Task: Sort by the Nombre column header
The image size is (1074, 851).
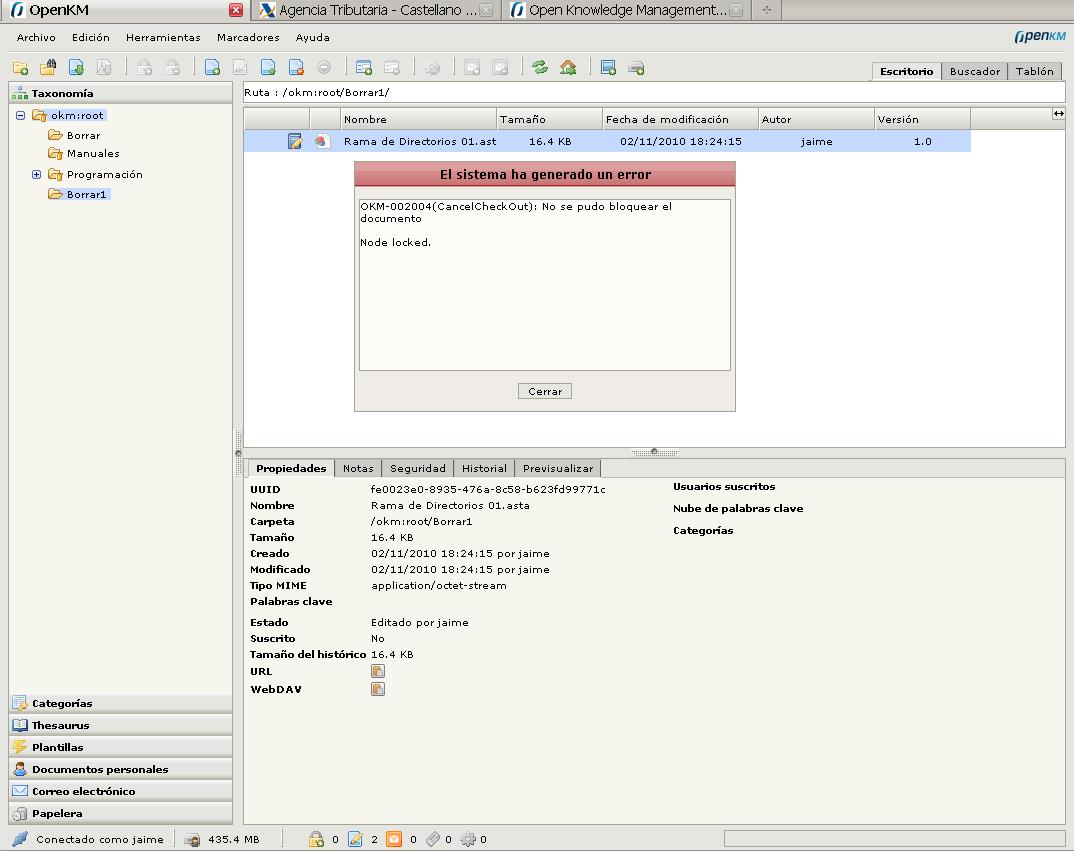Action: [x=419, y=119]
